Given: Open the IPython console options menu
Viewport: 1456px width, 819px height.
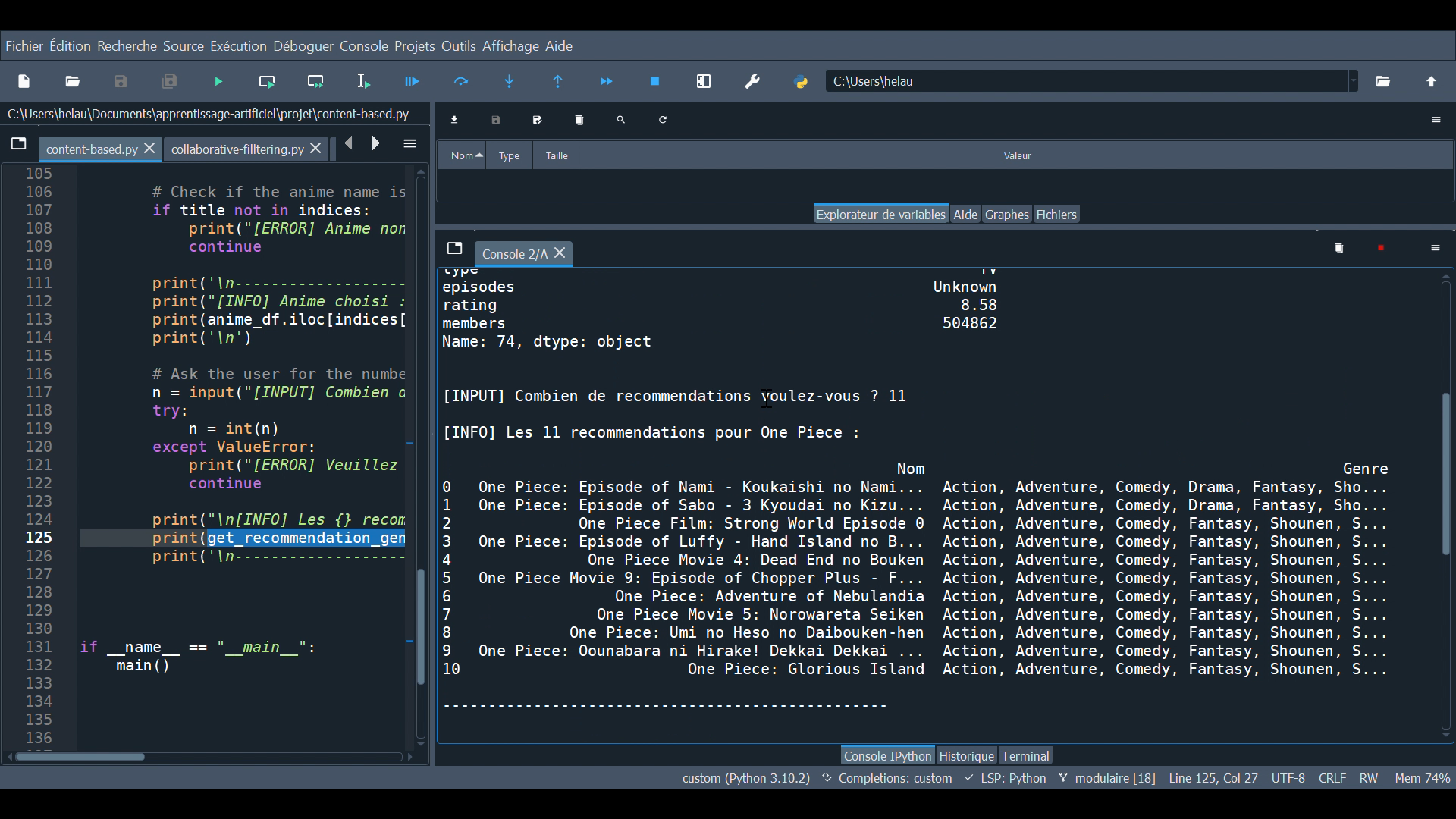Looking at the screenshot, I should coord(1436,248).
